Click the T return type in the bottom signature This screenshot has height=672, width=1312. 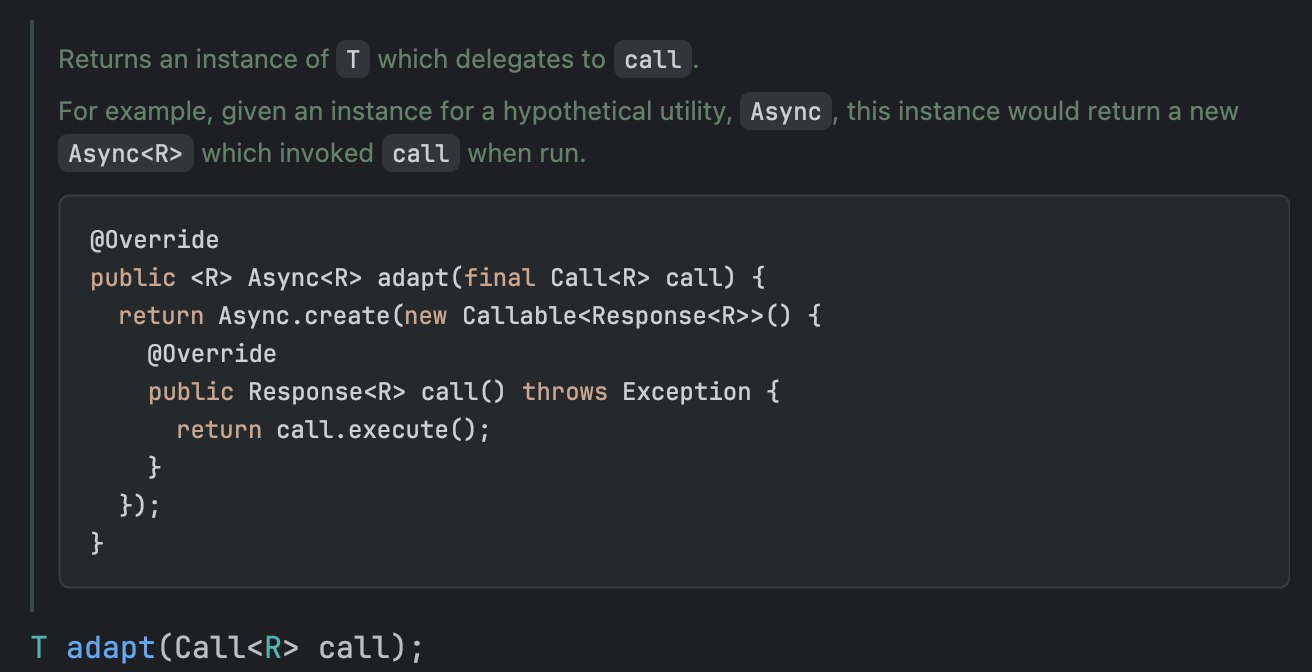39,647
